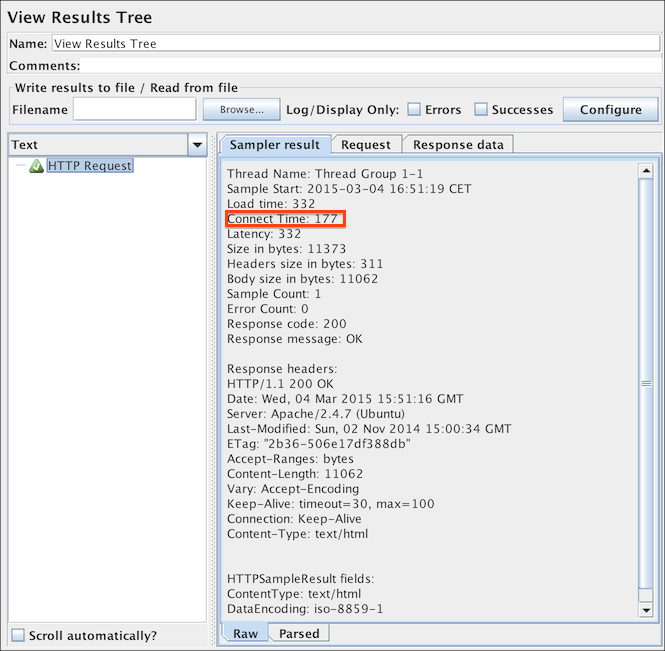Switch to the Parsed view tab
Image resolution: width=665 pixels, height=651 pixels.
(299, 633)
